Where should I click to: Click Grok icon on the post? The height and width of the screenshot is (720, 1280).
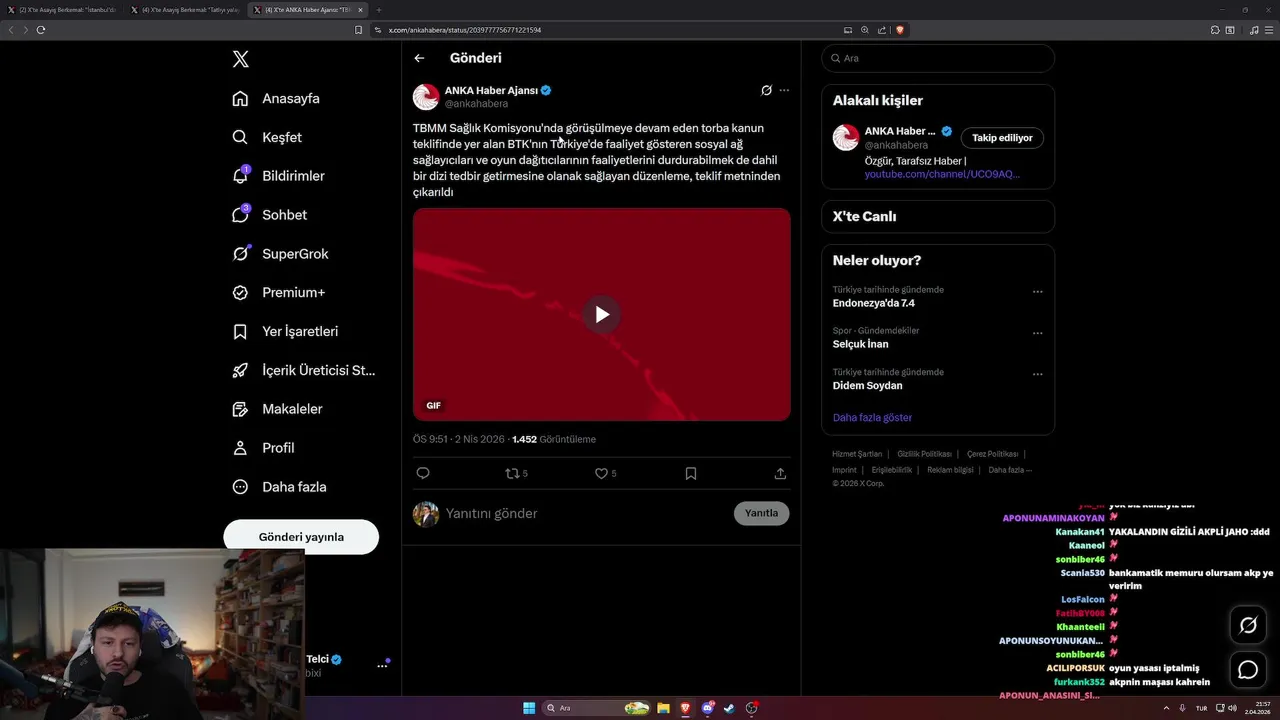pyautogui.click(x=766, y=90)
